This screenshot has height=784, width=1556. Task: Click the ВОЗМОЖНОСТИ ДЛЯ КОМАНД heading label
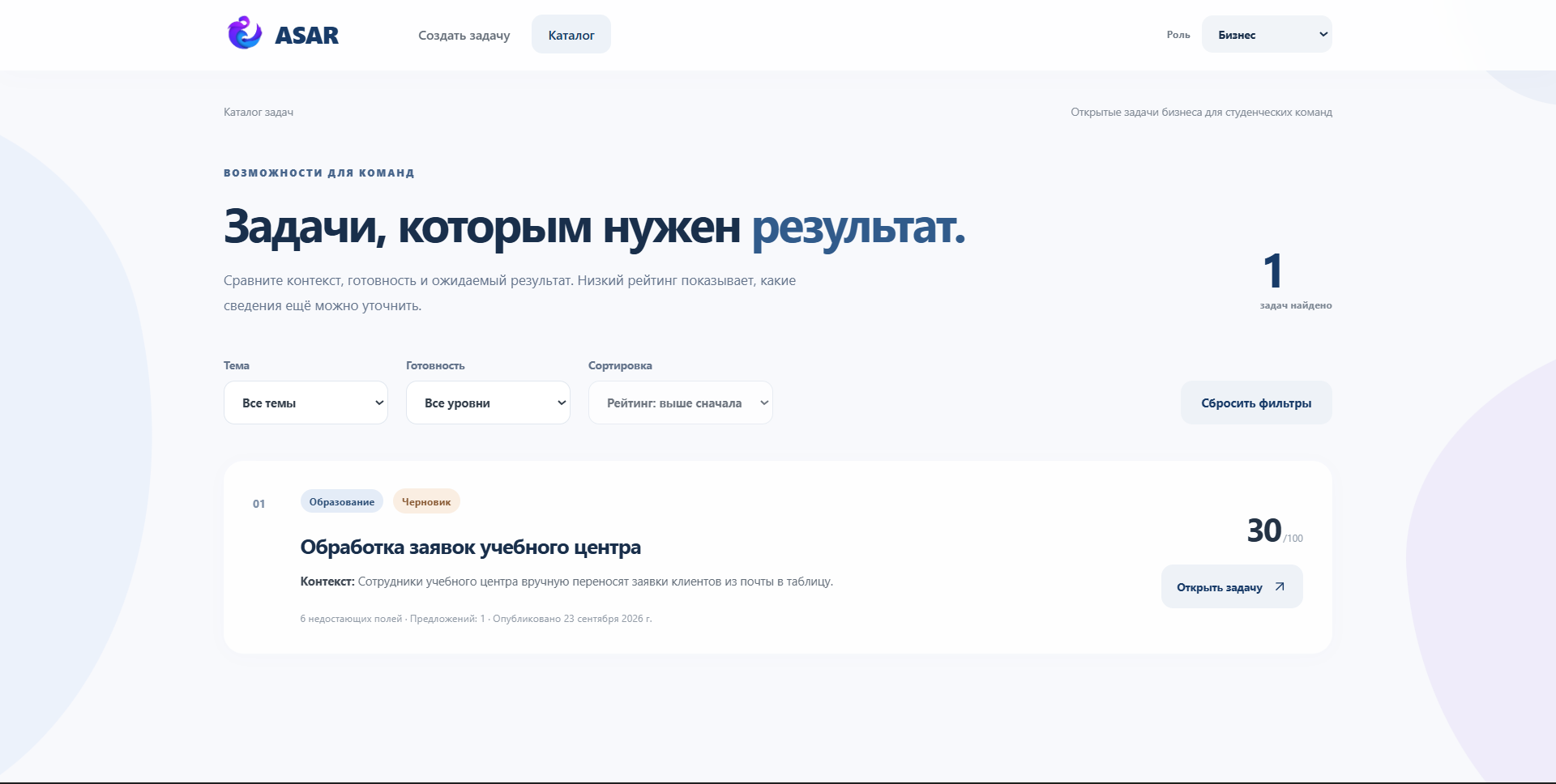tap(319, 173)
